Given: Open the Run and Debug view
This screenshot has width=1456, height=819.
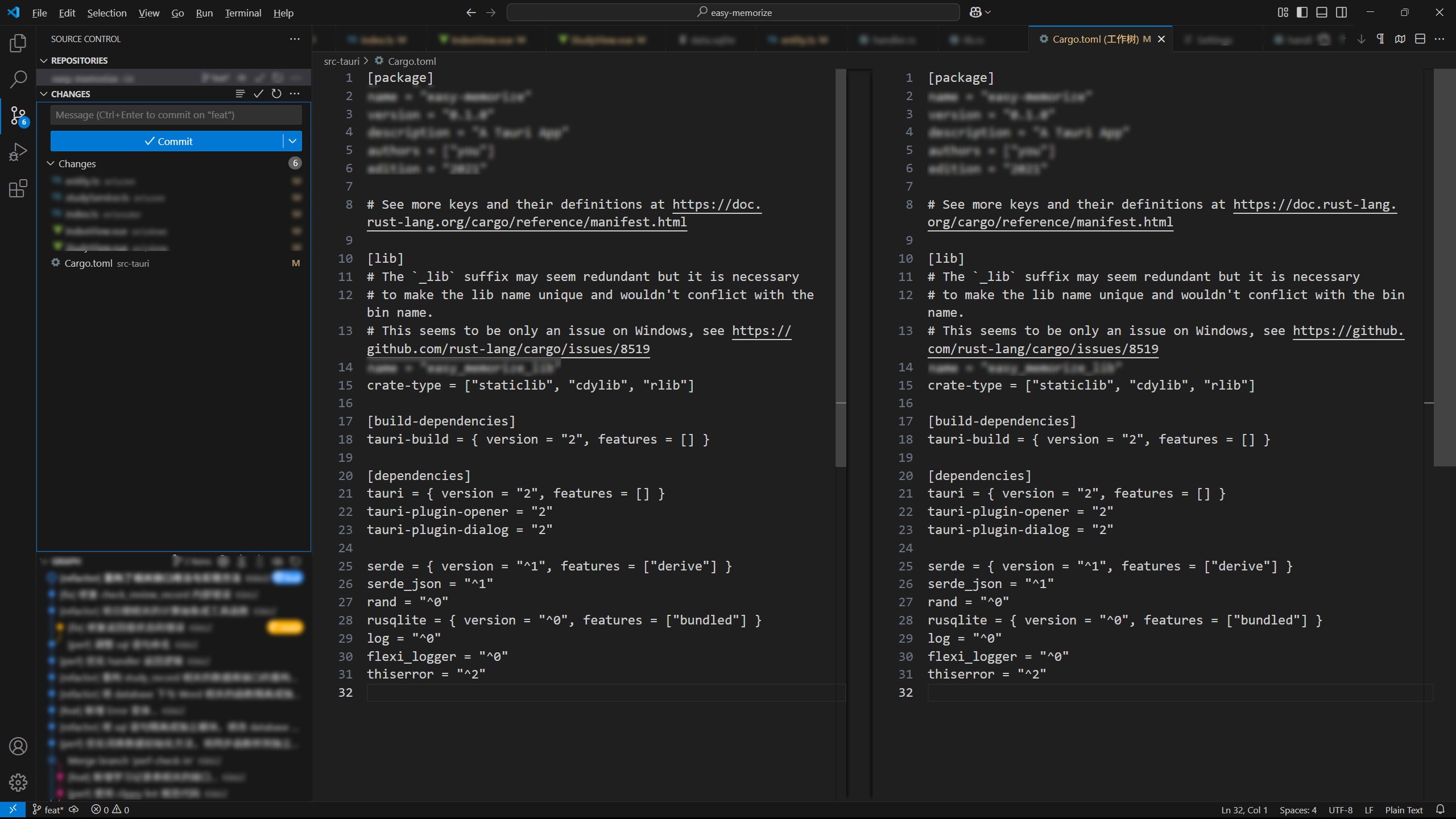Looking at the screenshot, I should tap(18, 152).
